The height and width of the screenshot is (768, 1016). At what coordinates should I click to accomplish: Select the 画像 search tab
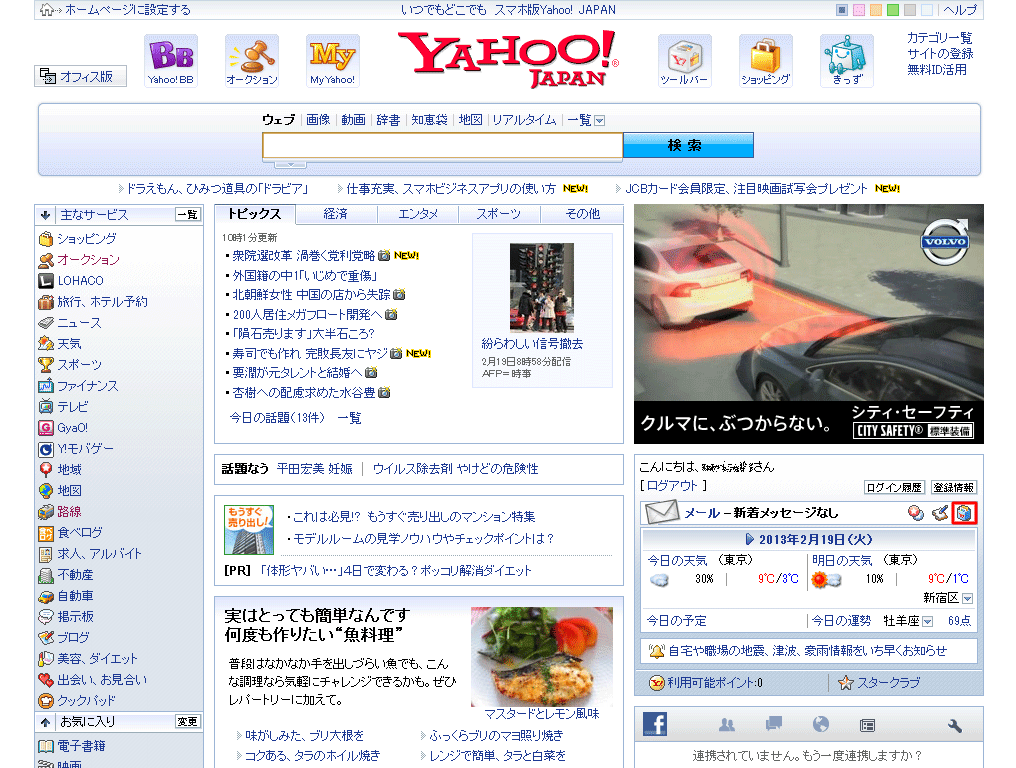coord(318,120)
